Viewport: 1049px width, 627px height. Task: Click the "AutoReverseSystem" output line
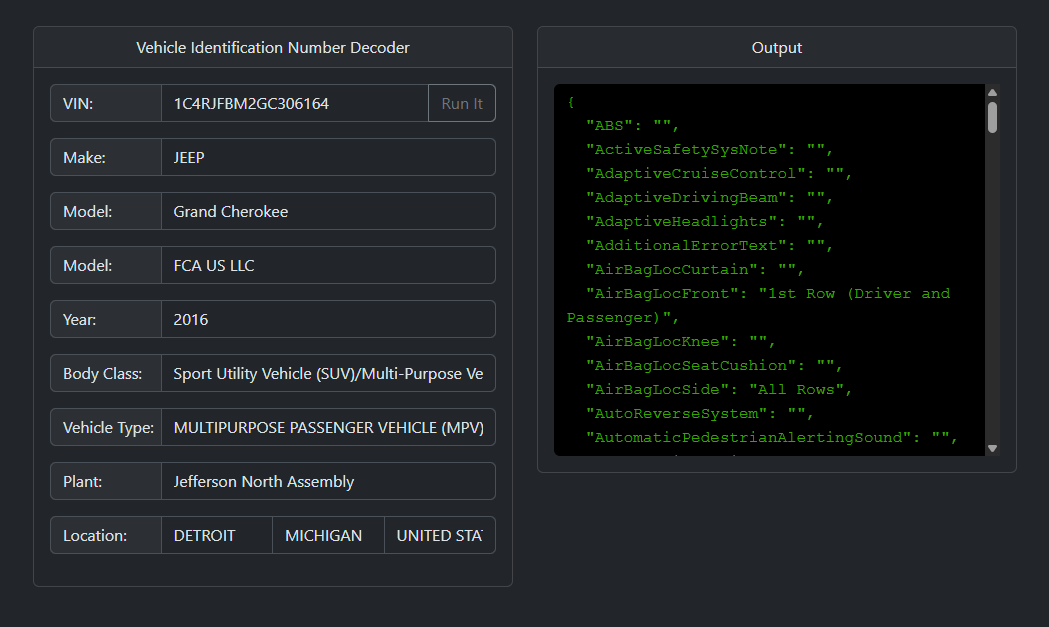700,414
